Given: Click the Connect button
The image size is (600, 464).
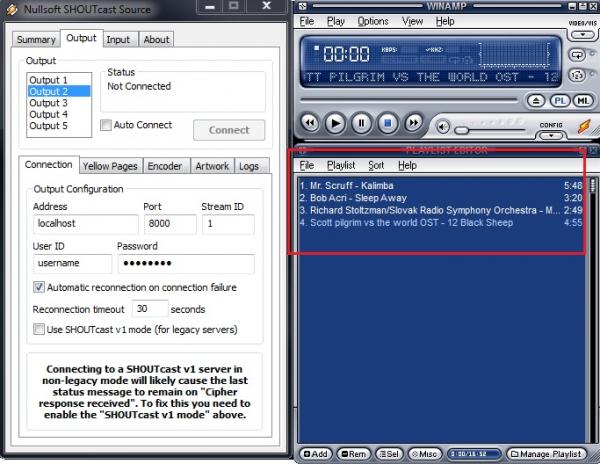Looking at the screenshot, I should 229,130.
